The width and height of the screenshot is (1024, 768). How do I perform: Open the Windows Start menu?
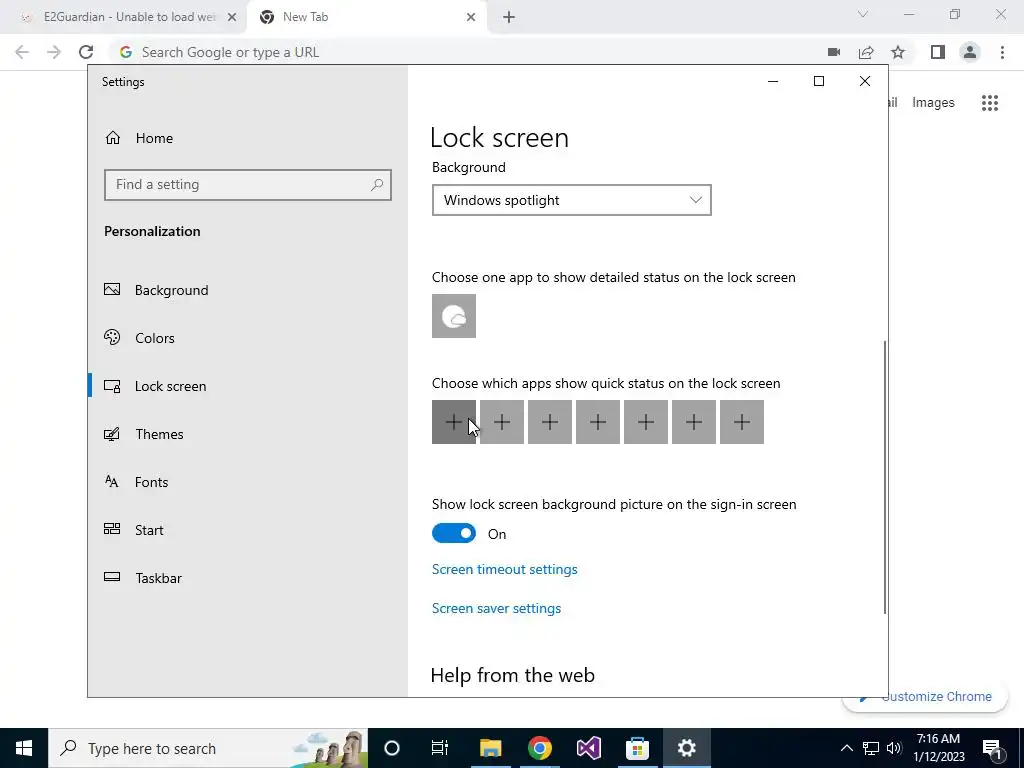[x=24, y=748]
